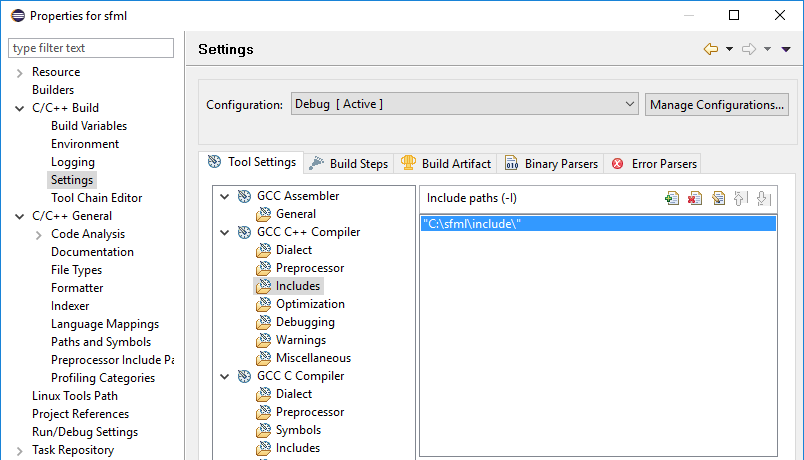Move include path up in the list

coord(740,198)
